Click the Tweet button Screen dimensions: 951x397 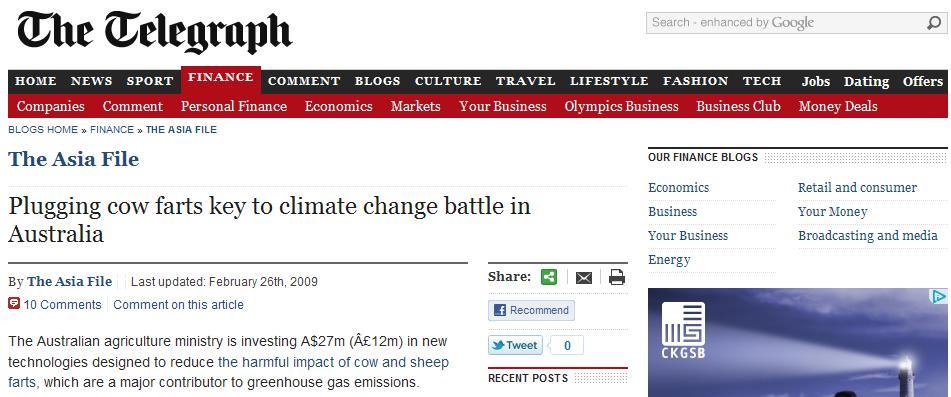pyautogui.click(x=516, y=345)
